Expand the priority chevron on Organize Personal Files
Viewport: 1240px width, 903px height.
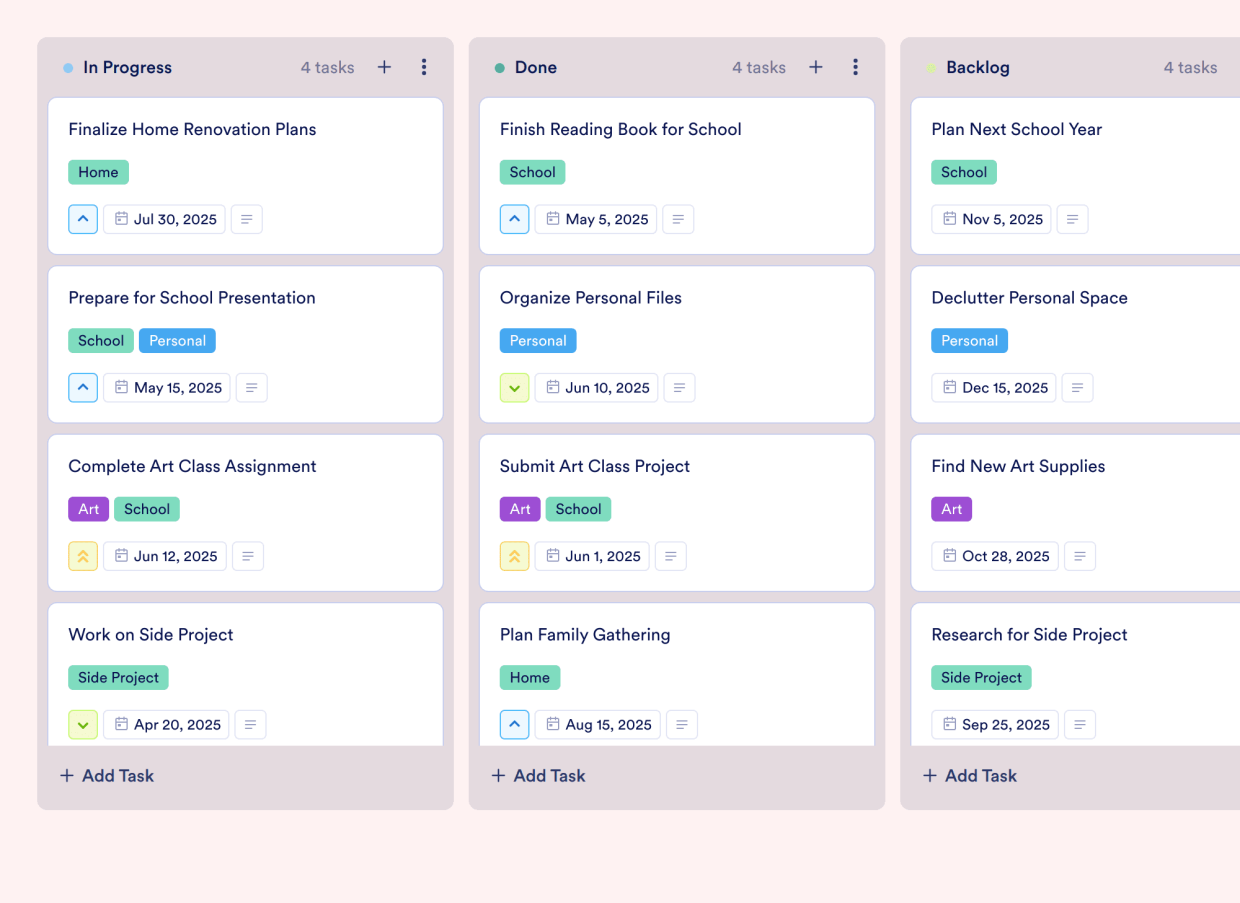[514, 387]
